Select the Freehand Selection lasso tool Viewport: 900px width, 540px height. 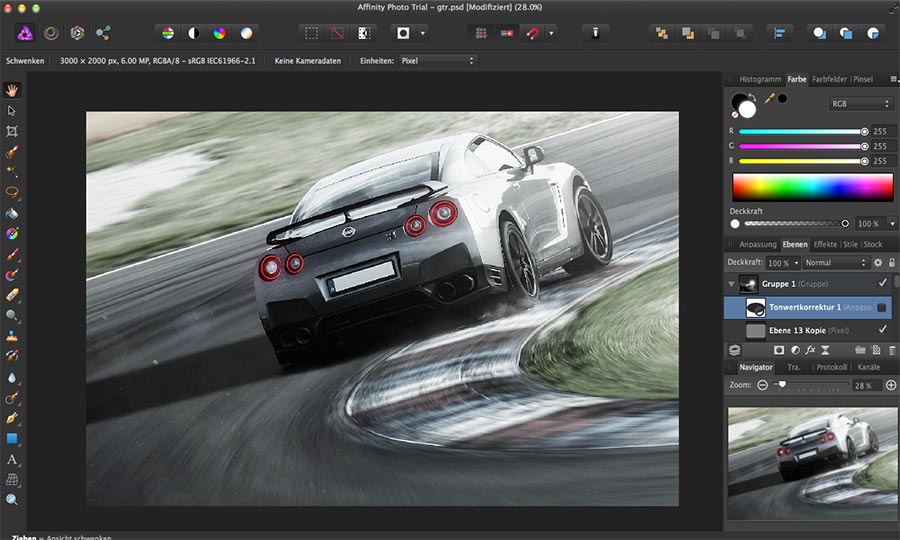11,192
